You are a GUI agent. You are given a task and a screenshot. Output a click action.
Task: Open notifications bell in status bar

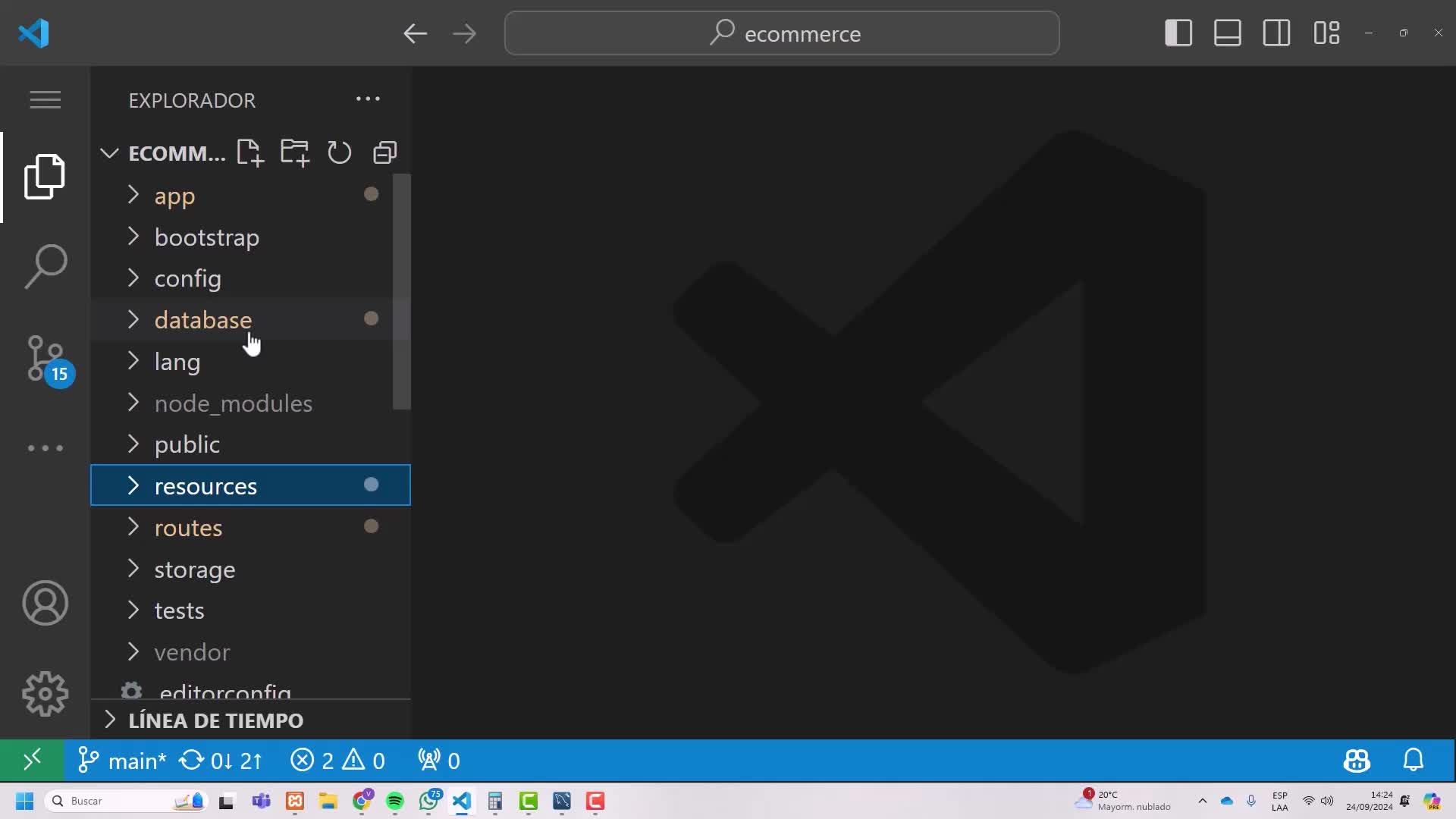[1413, 760]
